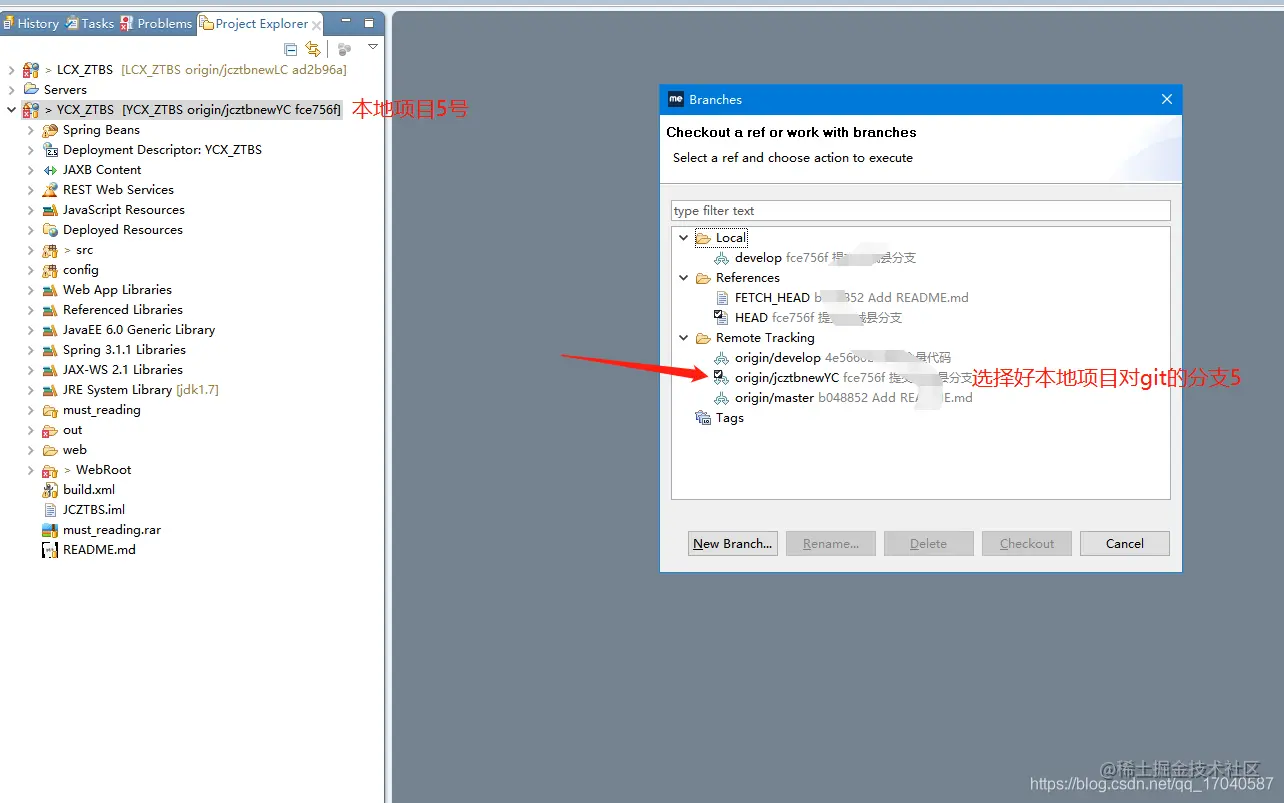Click the Deployment Descriptor icon
The height and width of the screenshot is (803, 1284).
coord(50,150)
